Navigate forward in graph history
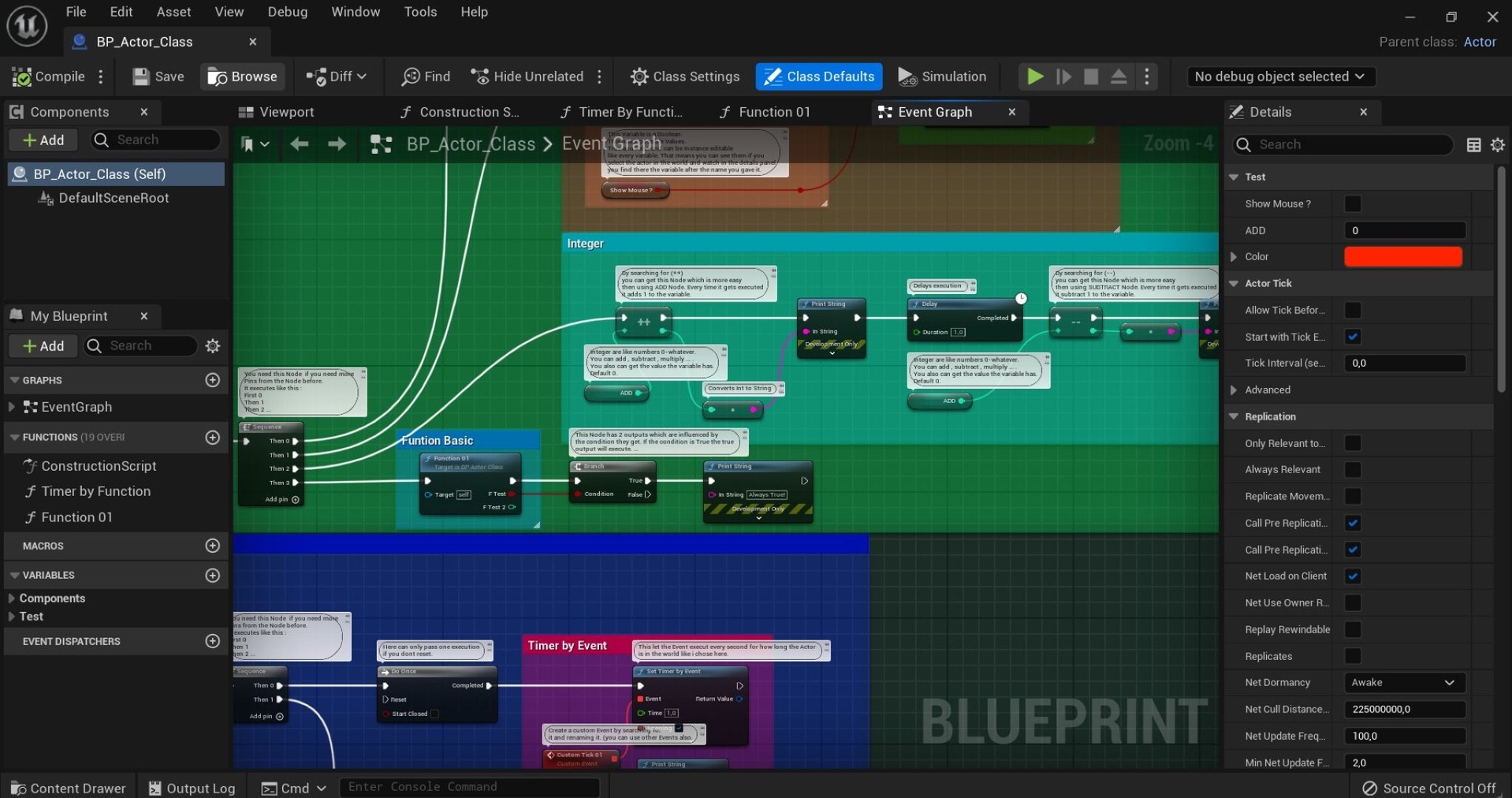Screen dimensions: 1512x798 point(337,144)
